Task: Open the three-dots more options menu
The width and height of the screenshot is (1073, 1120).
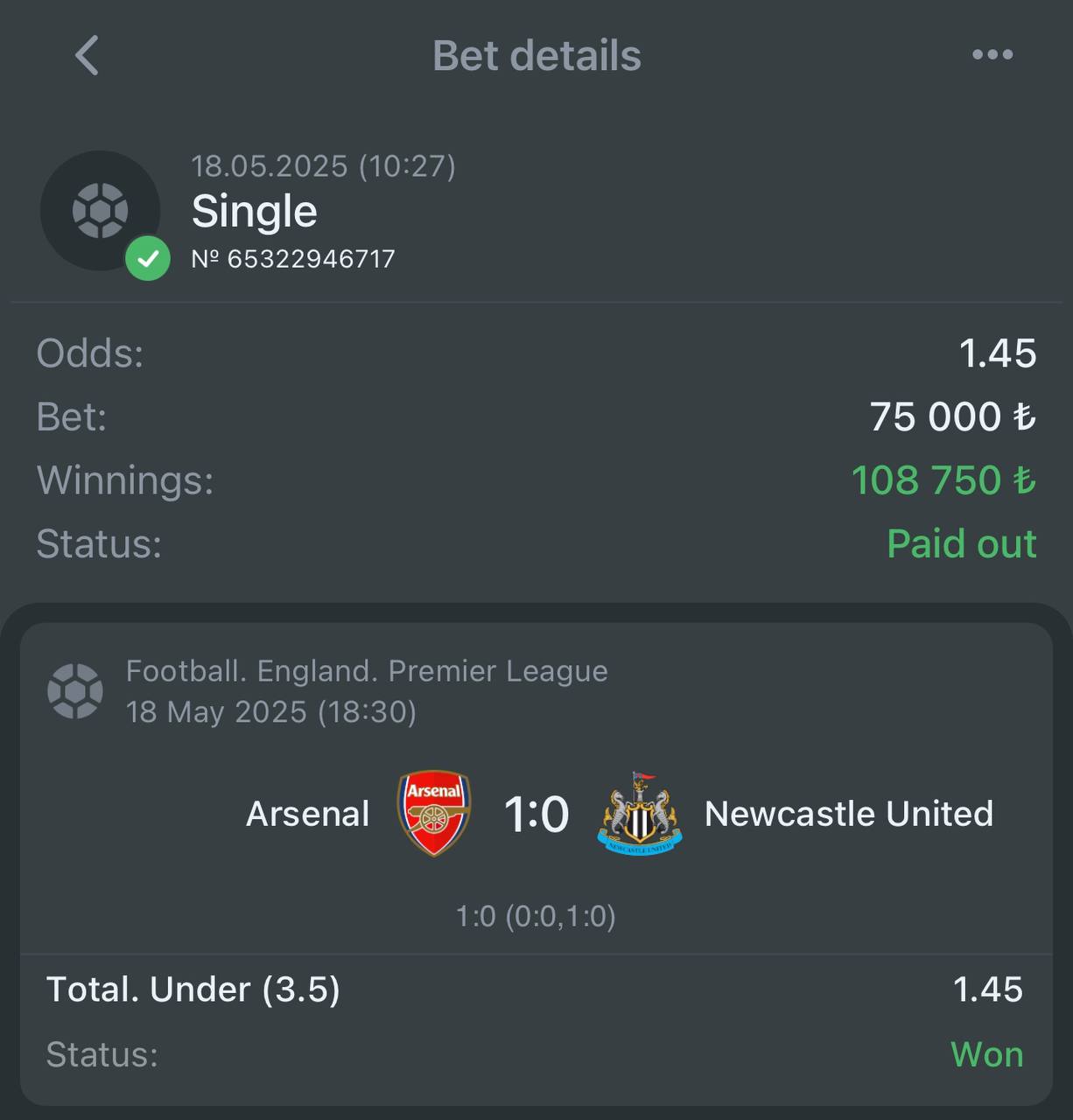Action: pos(992,54)
